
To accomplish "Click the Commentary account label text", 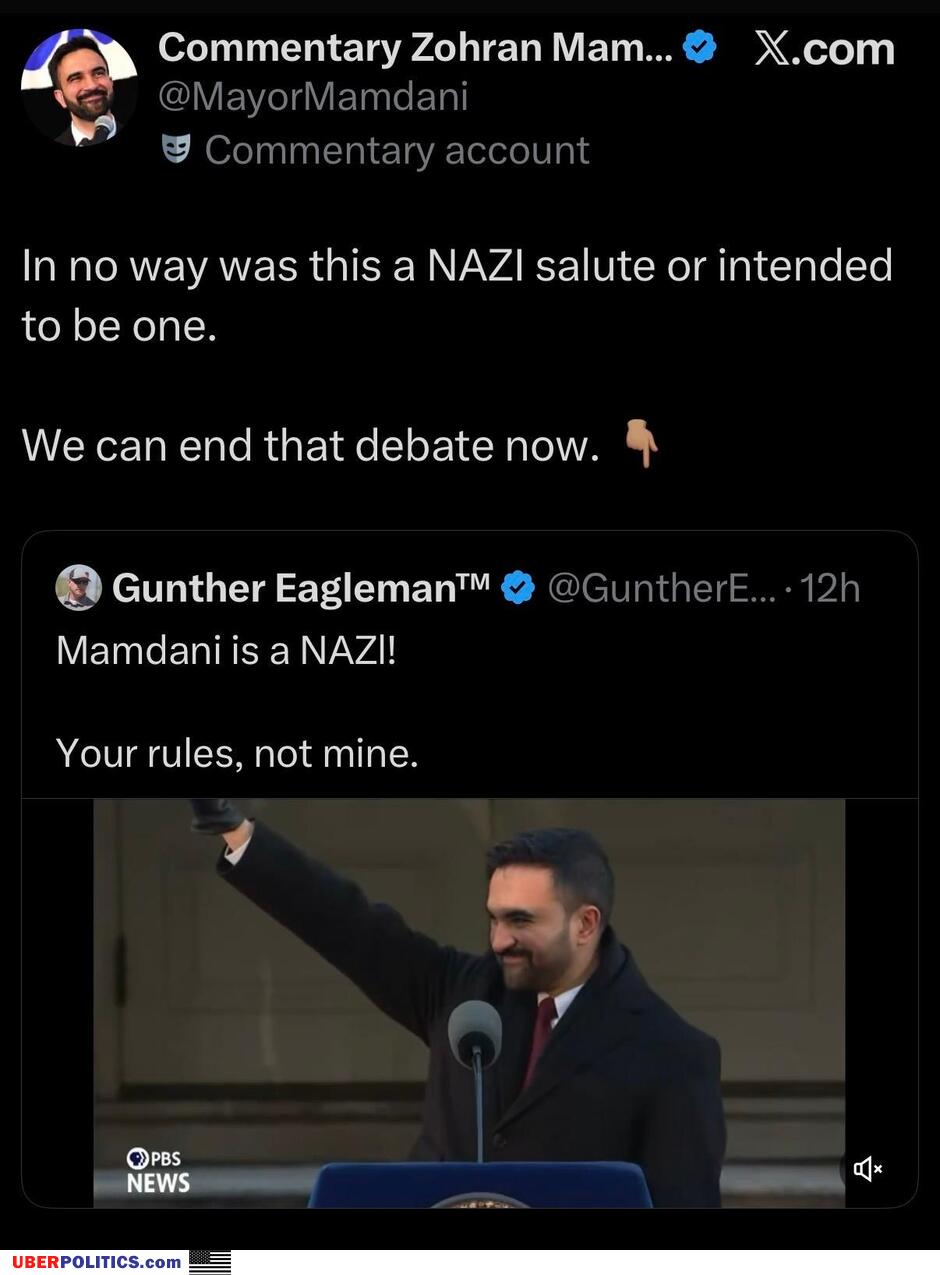I will (x=396, y=150).
